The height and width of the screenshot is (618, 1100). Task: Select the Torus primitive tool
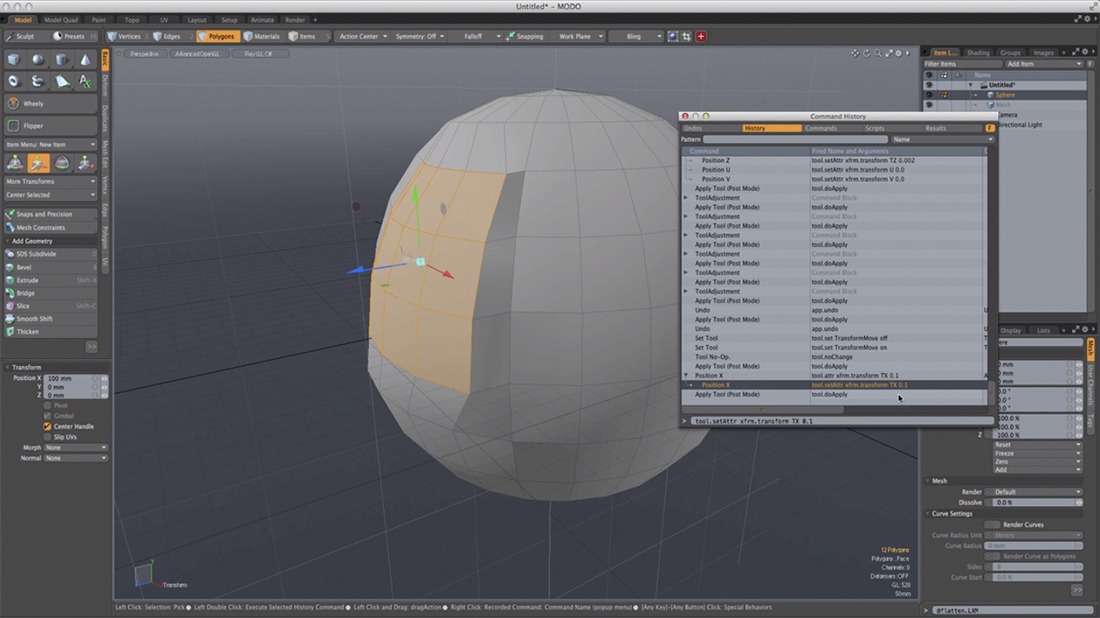14,81
